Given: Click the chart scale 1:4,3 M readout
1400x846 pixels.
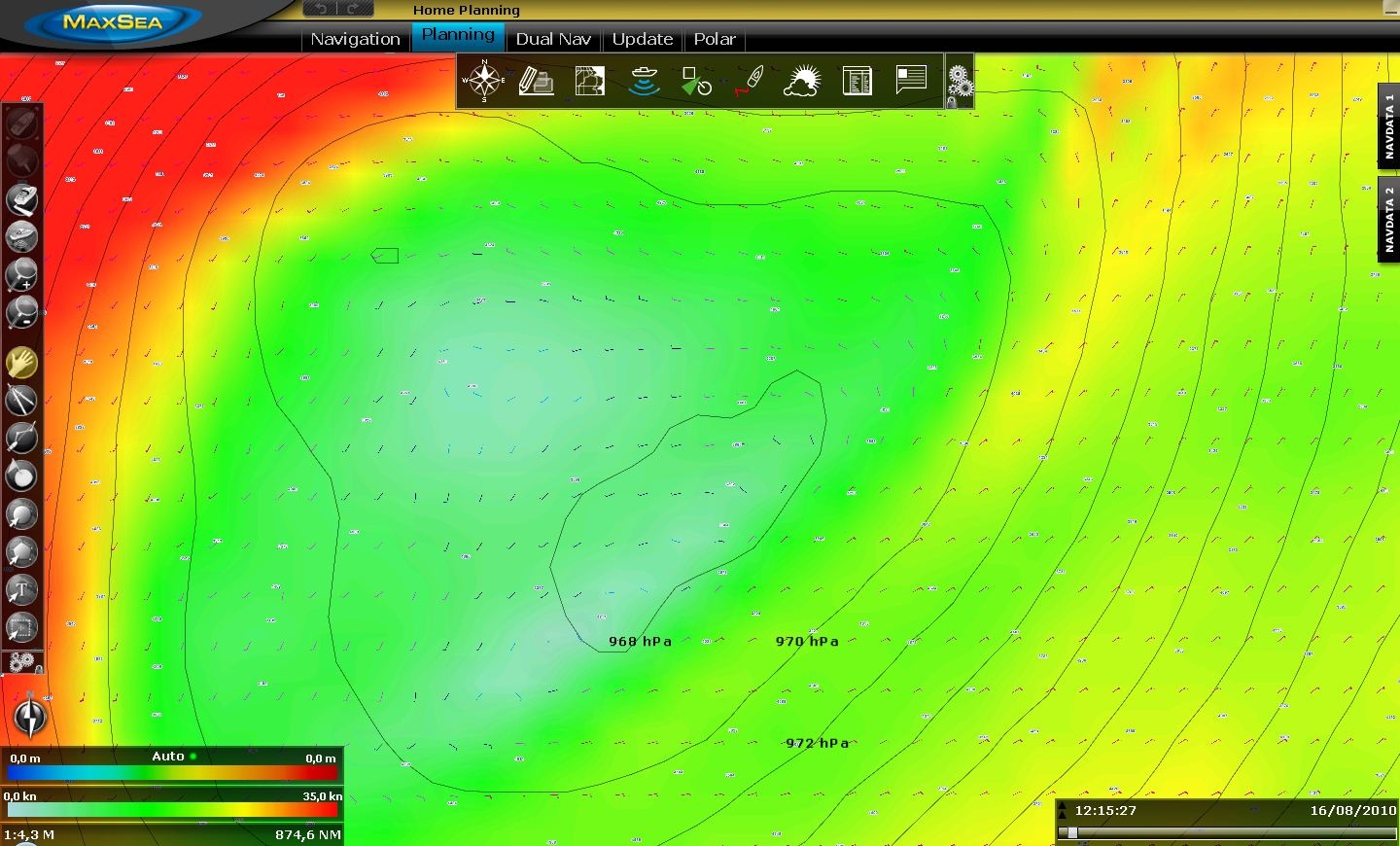Looking at the screenshot, I should (x=28, y=834).
